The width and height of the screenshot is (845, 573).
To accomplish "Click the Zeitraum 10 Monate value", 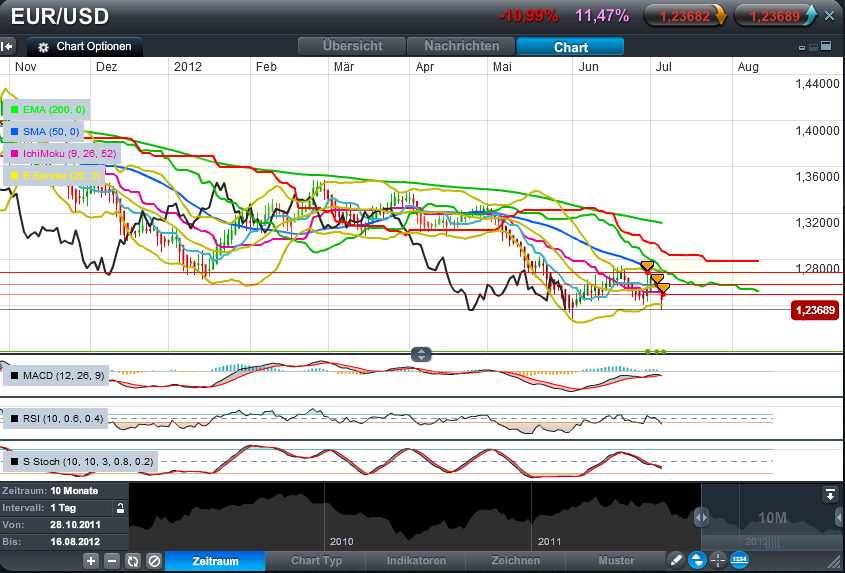I will point(74,491).
